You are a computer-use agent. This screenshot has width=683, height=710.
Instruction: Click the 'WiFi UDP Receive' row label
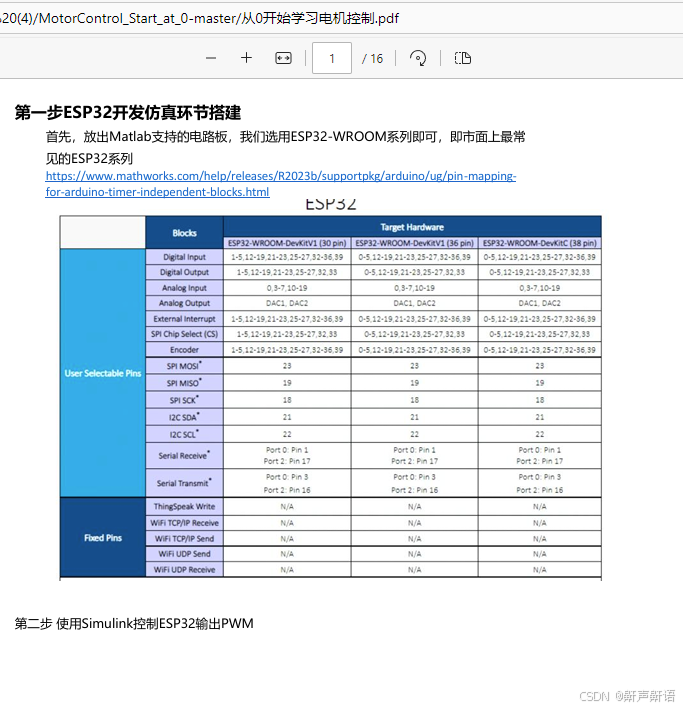coord(184,569)
